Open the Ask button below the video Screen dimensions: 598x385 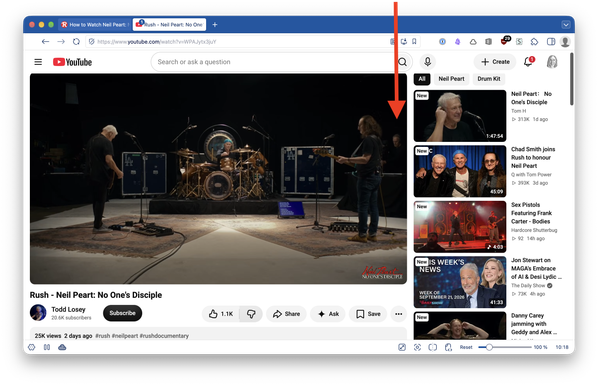tap(328, 314)
